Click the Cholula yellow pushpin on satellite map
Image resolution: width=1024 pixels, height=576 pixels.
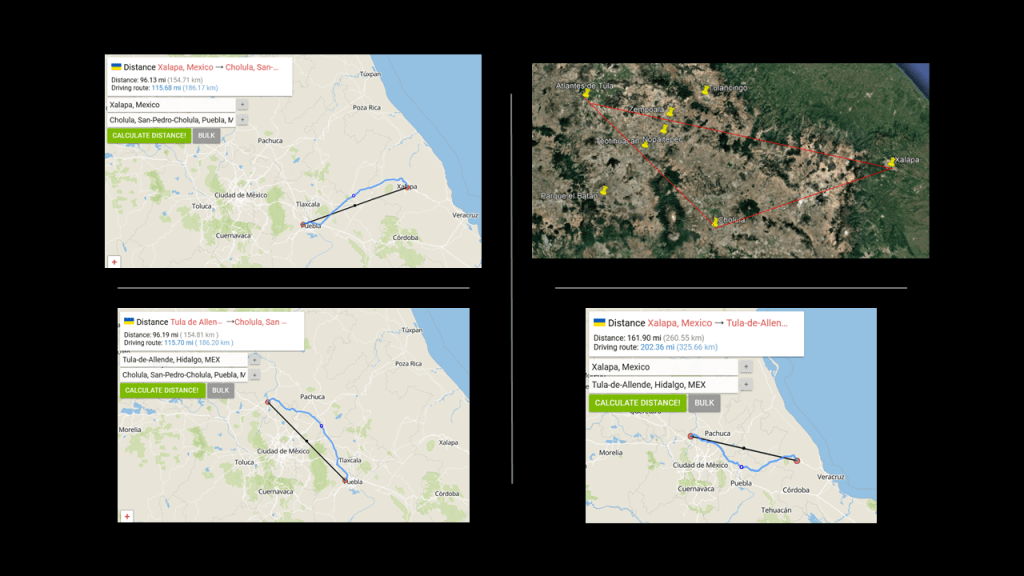[716, 222]
